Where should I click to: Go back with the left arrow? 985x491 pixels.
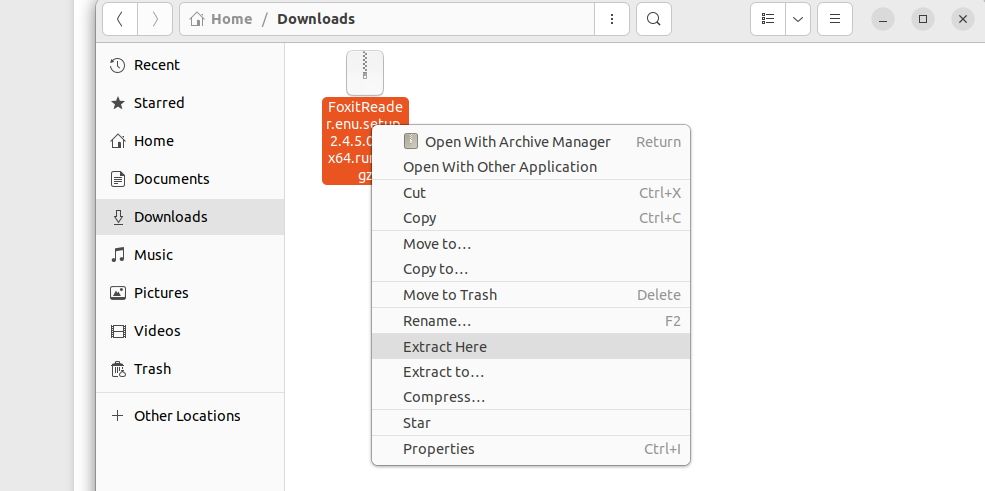(x=119, y=19)
